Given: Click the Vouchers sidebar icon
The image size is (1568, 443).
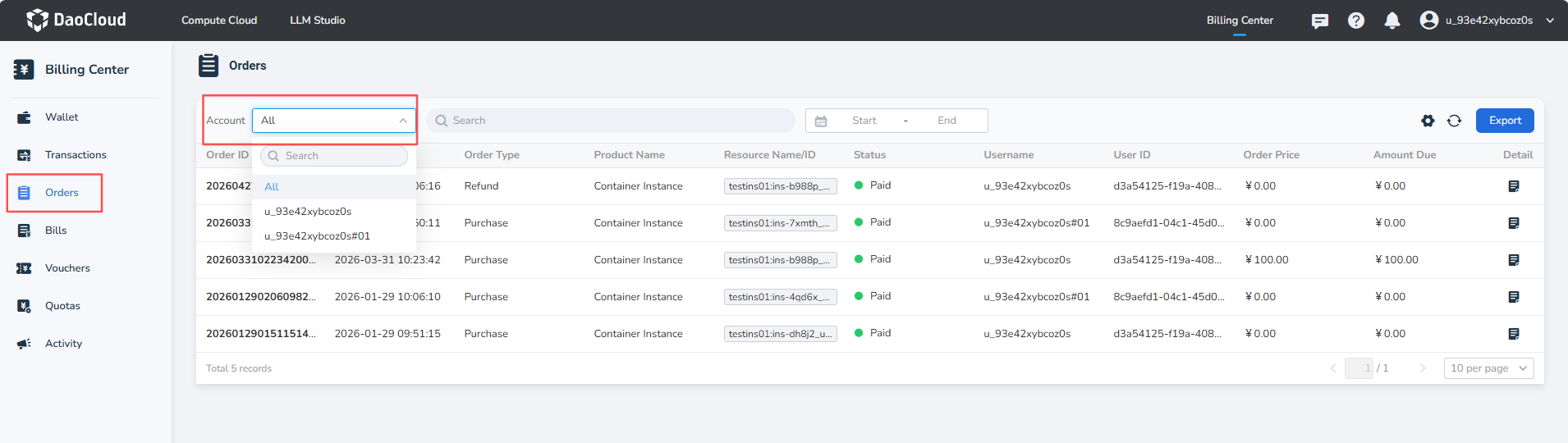Looking at the screenshot, I should 24,268.
